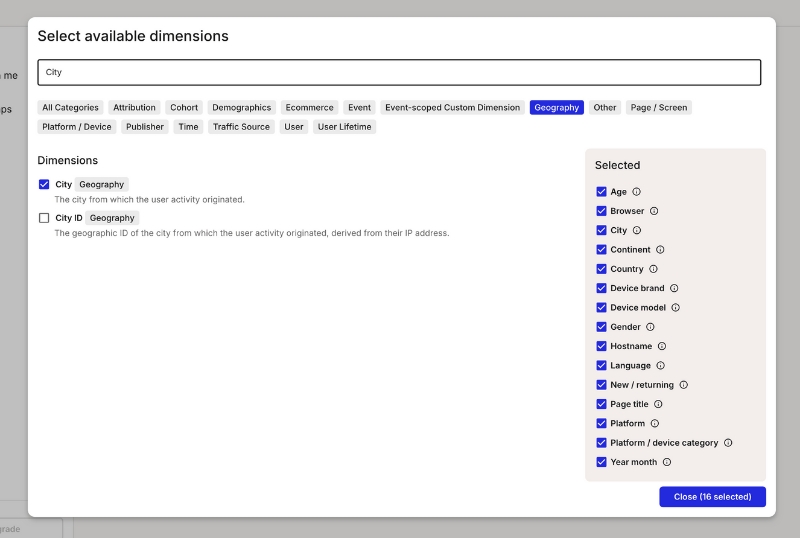Choose Event-scoped Custom Dimension filter
Image resolution: width=800 pixels, height=538 pixels.
pos(453,108)
